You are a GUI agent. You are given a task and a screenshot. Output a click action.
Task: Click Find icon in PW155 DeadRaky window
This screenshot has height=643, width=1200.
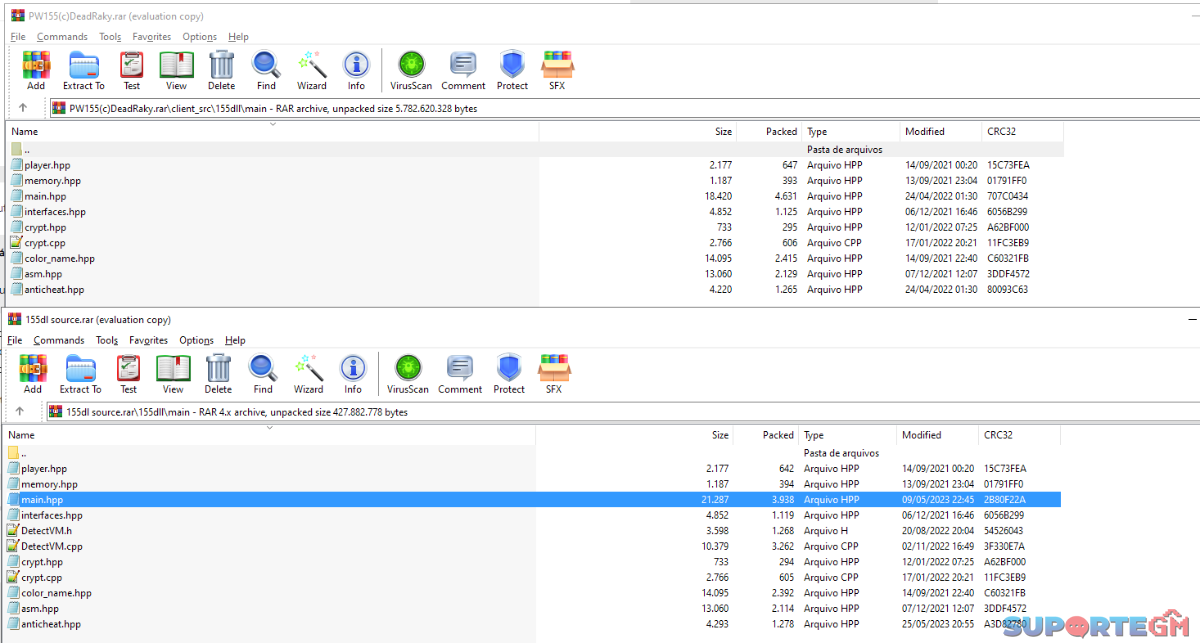(266, 71)
